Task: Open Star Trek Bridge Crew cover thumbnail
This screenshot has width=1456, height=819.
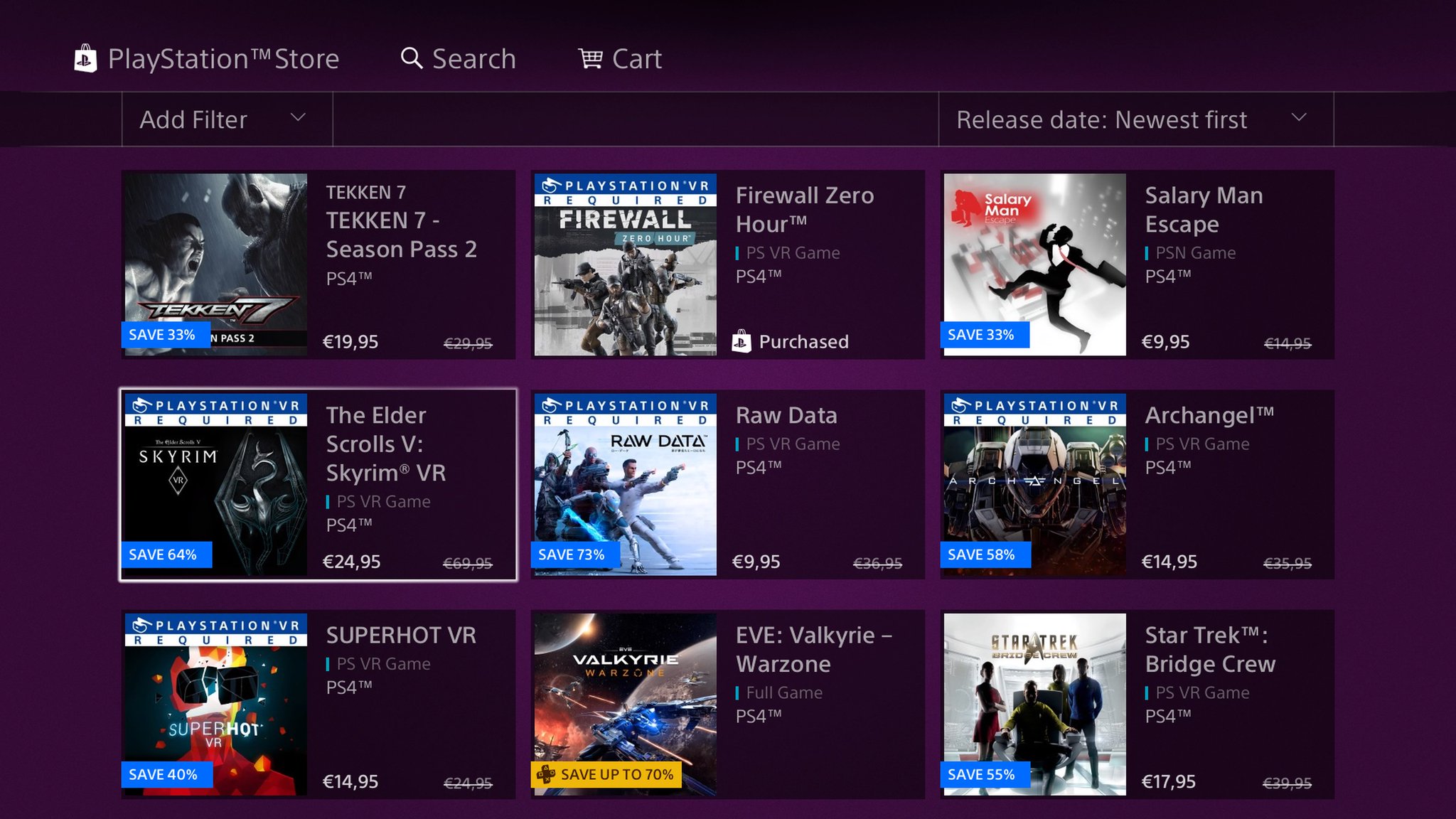Action: click(1035, 705)
